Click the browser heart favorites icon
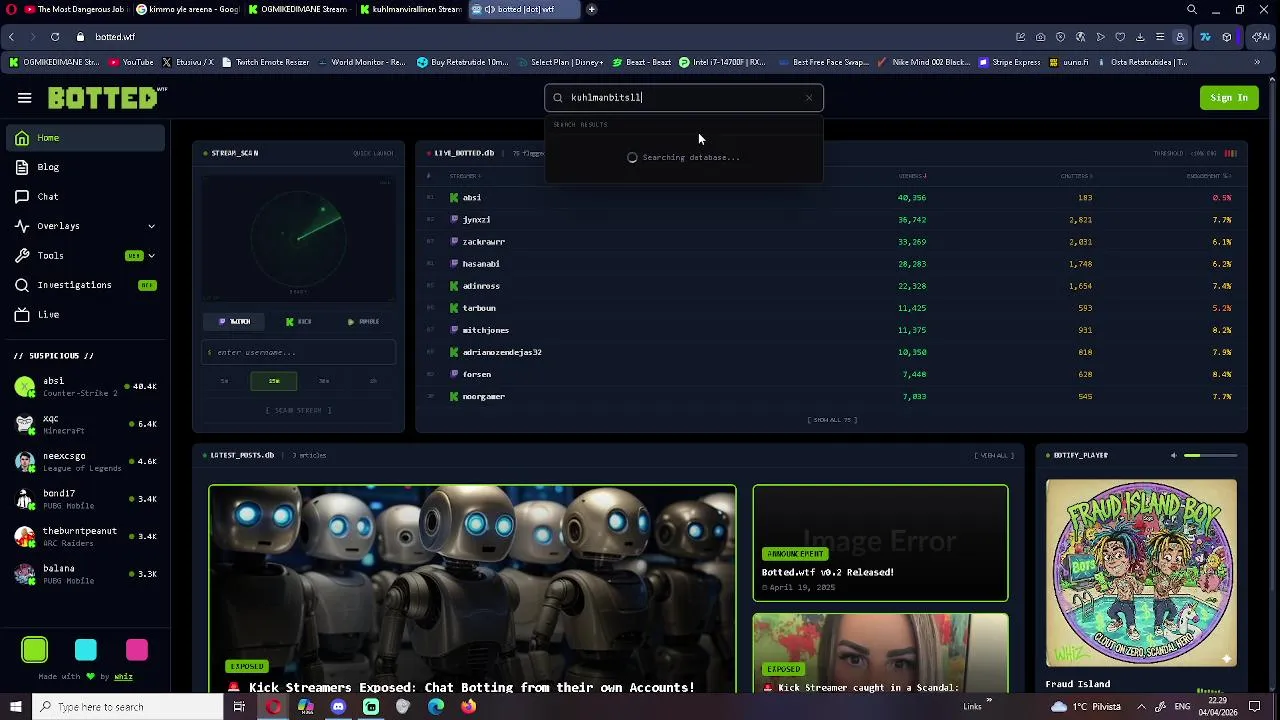 click(1120, 37)
